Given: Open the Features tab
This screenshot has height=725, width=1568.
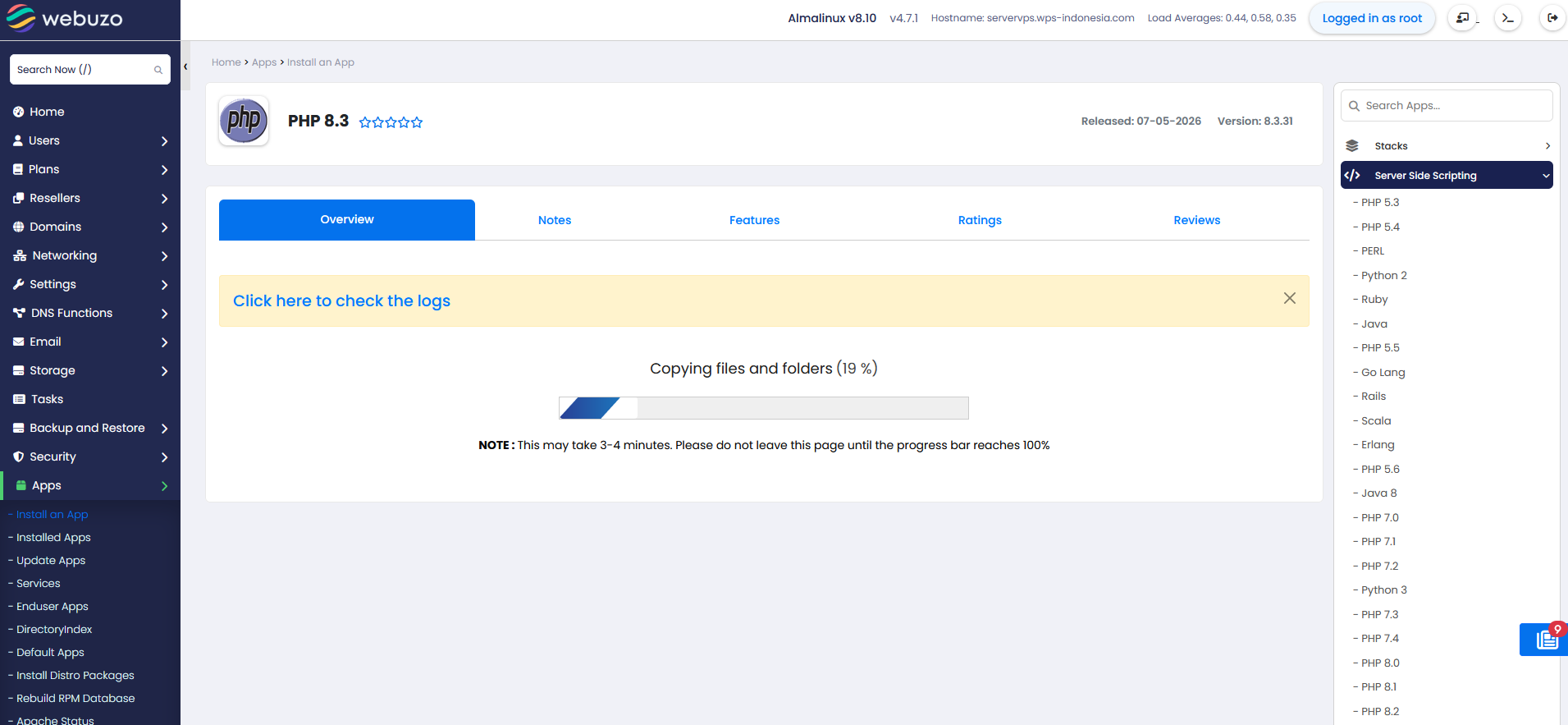Looking at the screenshot, I should pos(755,220).
